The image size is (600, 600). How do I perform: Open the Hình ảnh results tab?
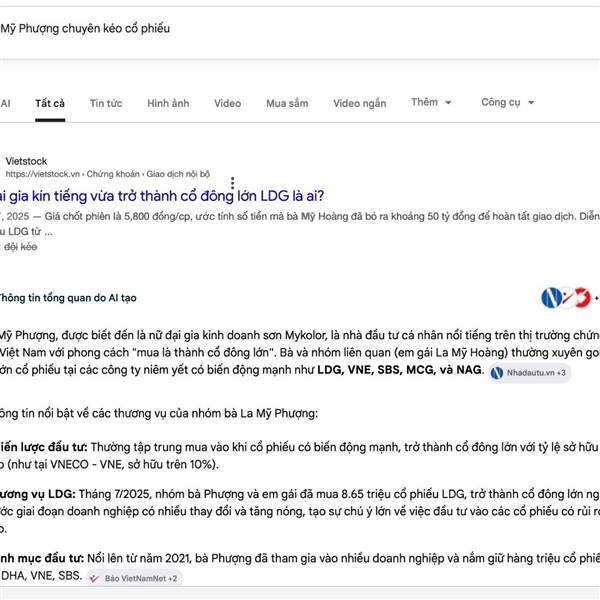(167, 103)
